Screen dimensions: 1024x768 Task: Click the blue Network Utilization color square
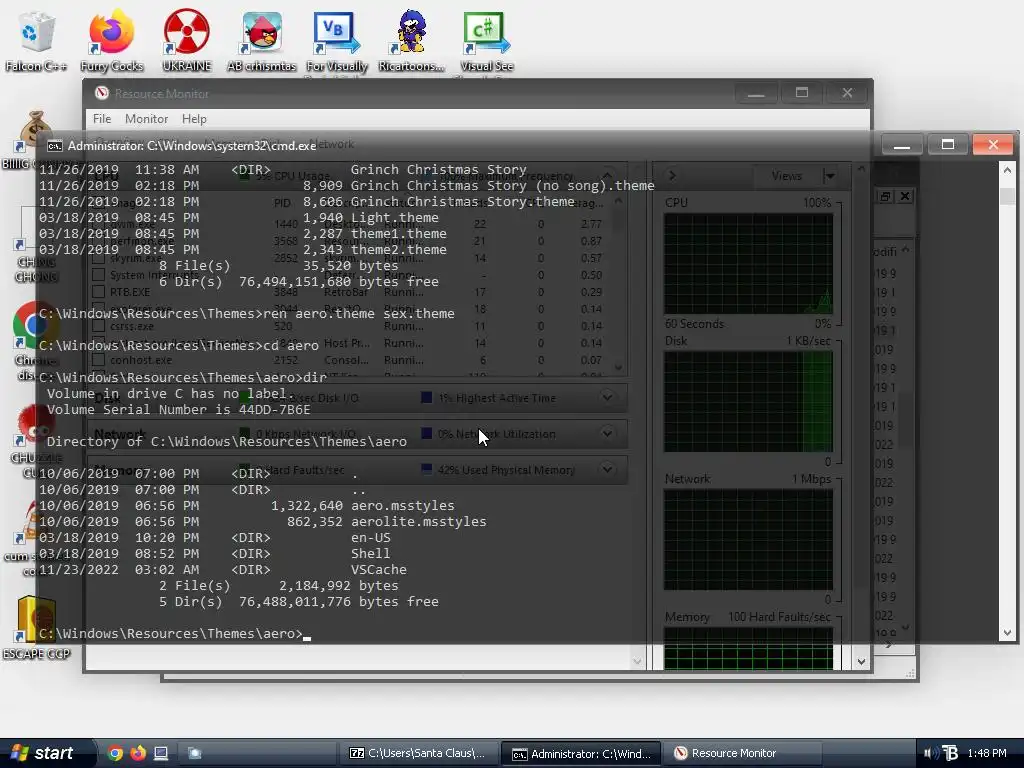[426, 433]
